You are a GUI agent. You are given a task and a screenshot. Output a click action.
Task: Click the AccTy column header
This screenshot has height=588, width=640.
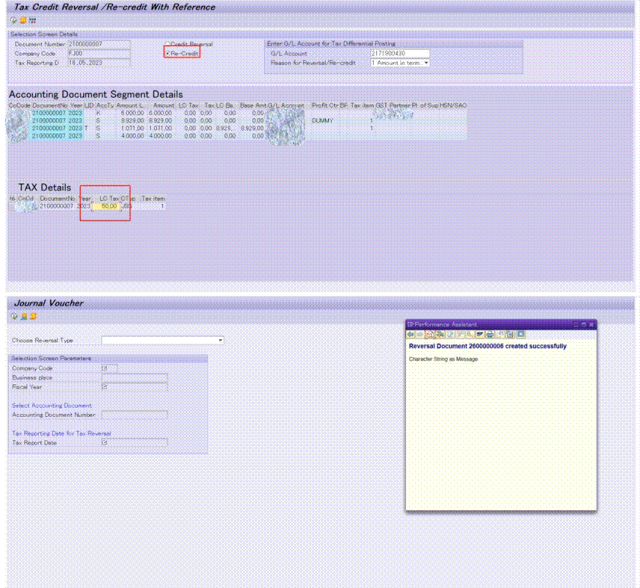point(105,105)
